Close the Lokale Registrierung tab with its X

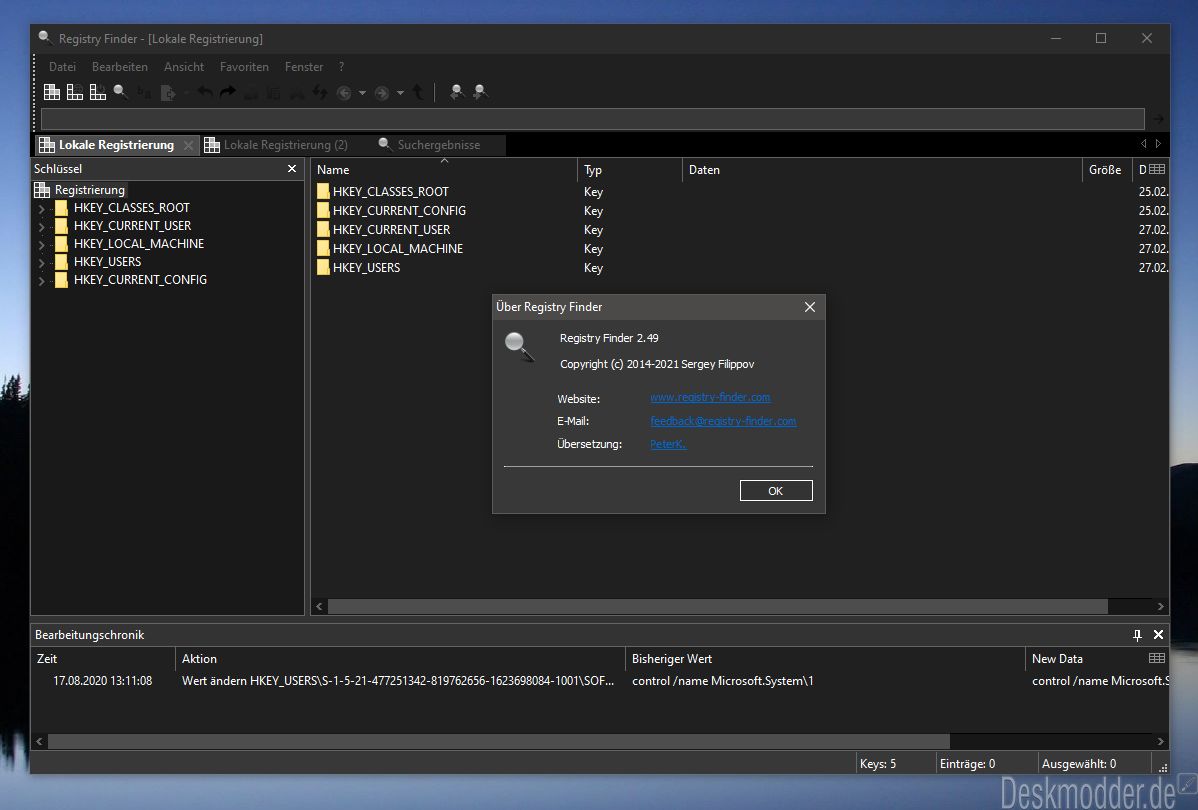pos(189,145)
